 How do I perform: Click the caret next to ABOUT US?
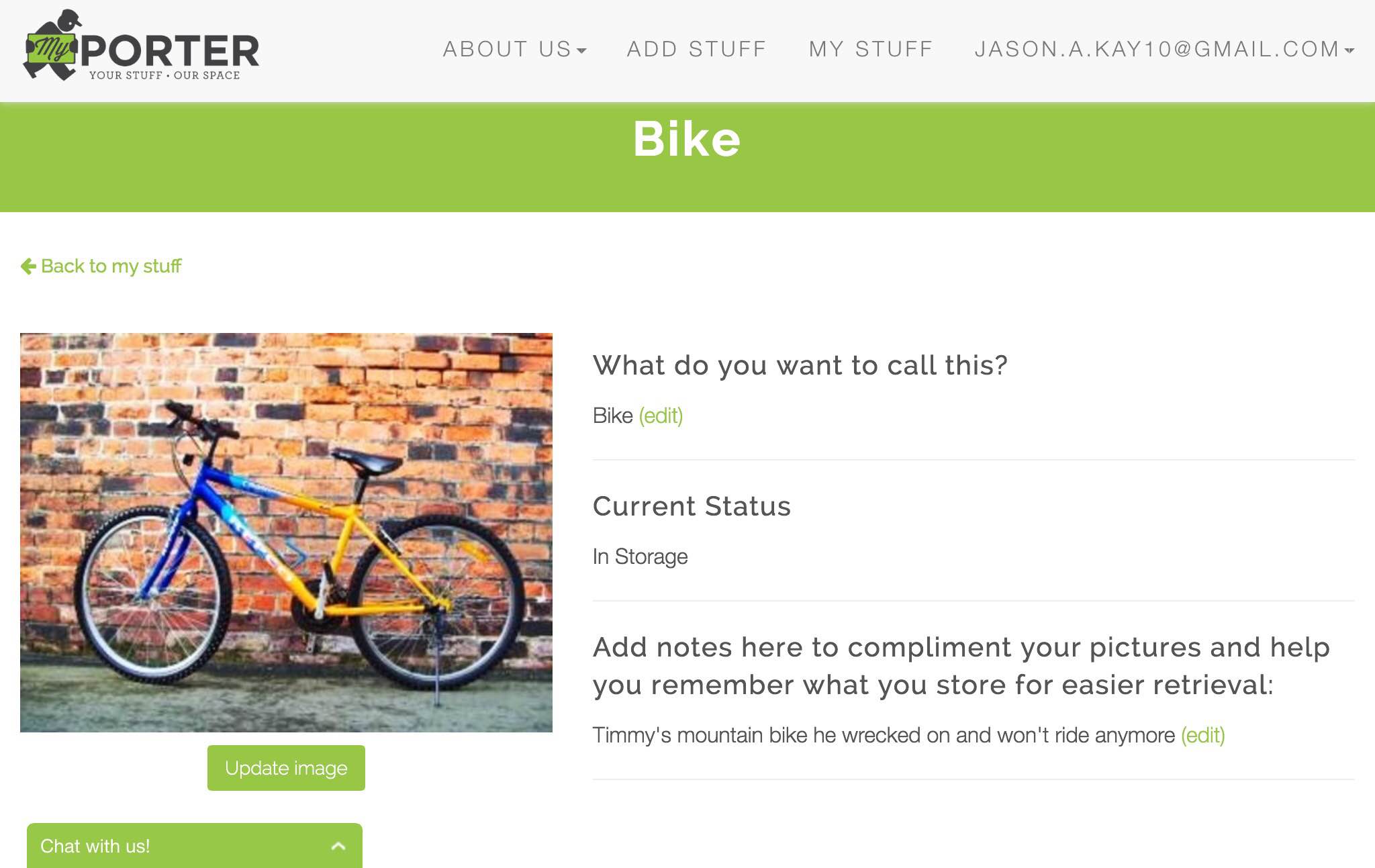point(581,50)
